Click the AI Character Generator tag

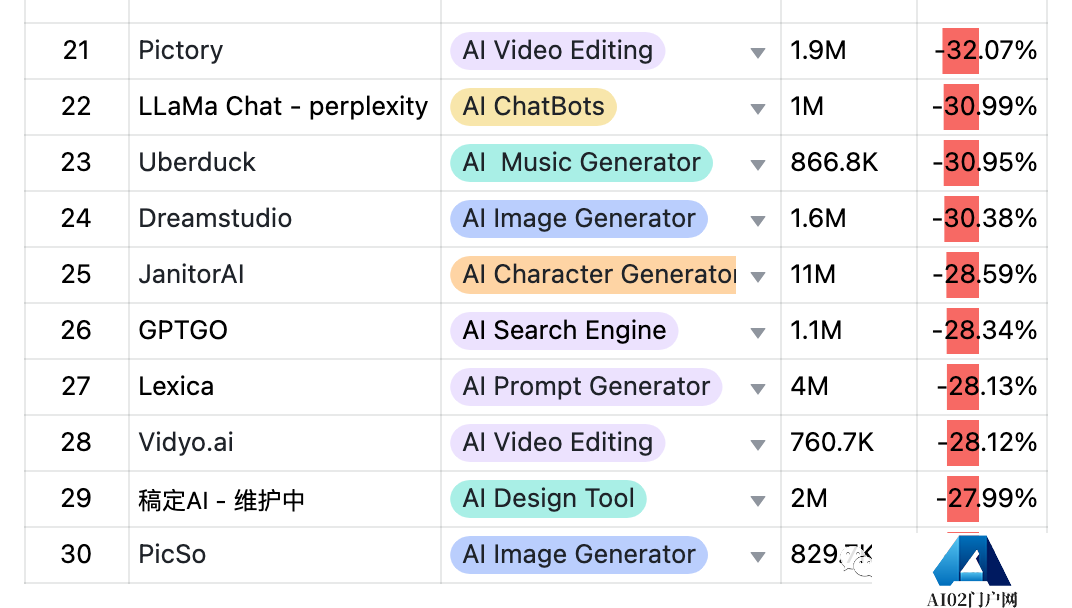[593, 275]
